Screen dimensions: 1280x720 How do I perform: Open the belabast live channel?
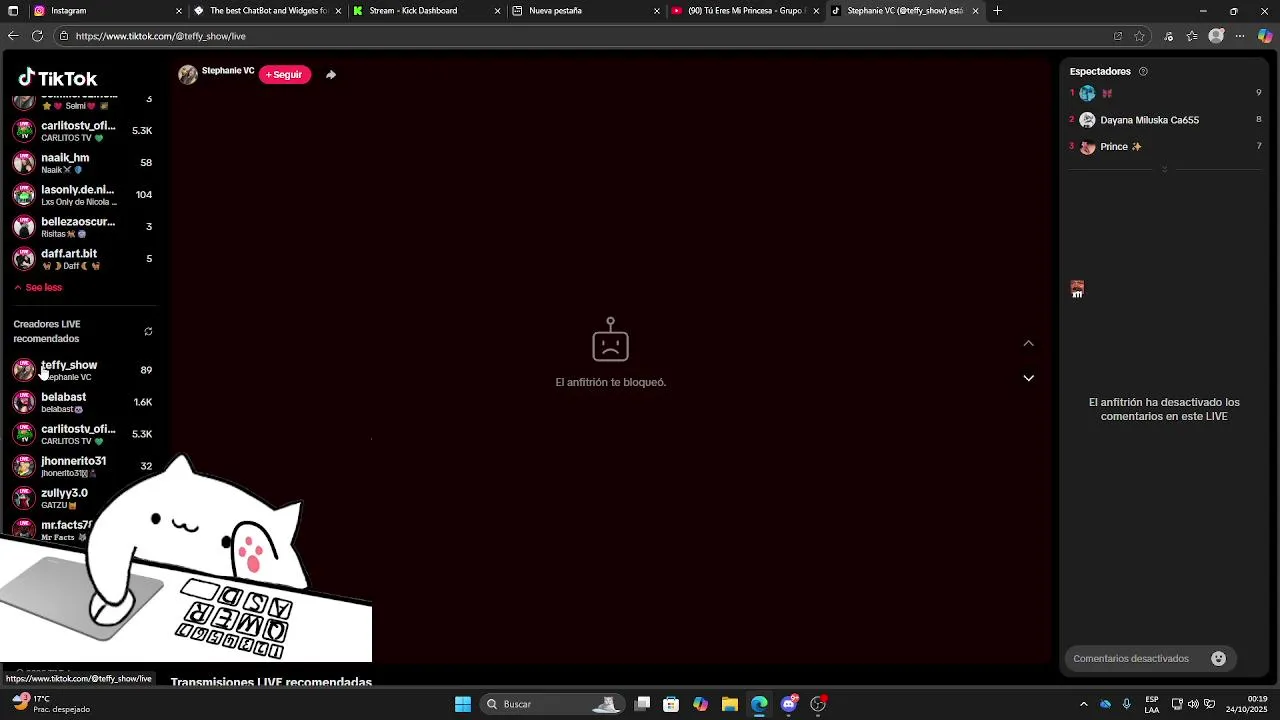(82, 402)
